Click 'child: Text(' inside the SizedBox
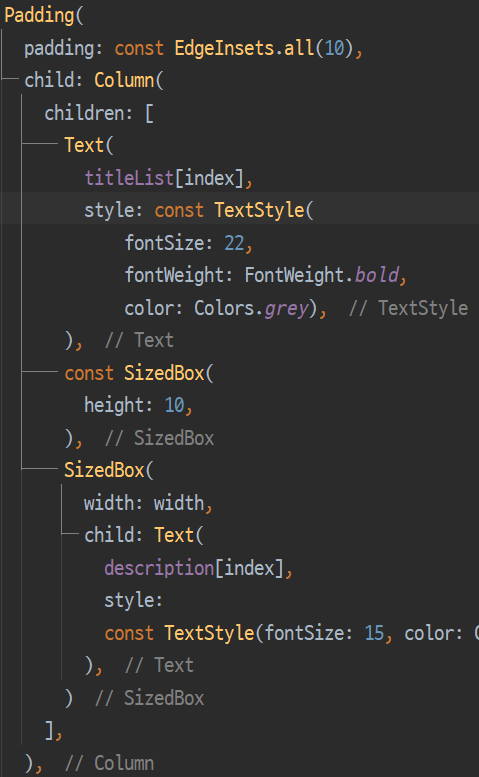The width and height of the screenshot is (479, 777). tap(144, 535)
